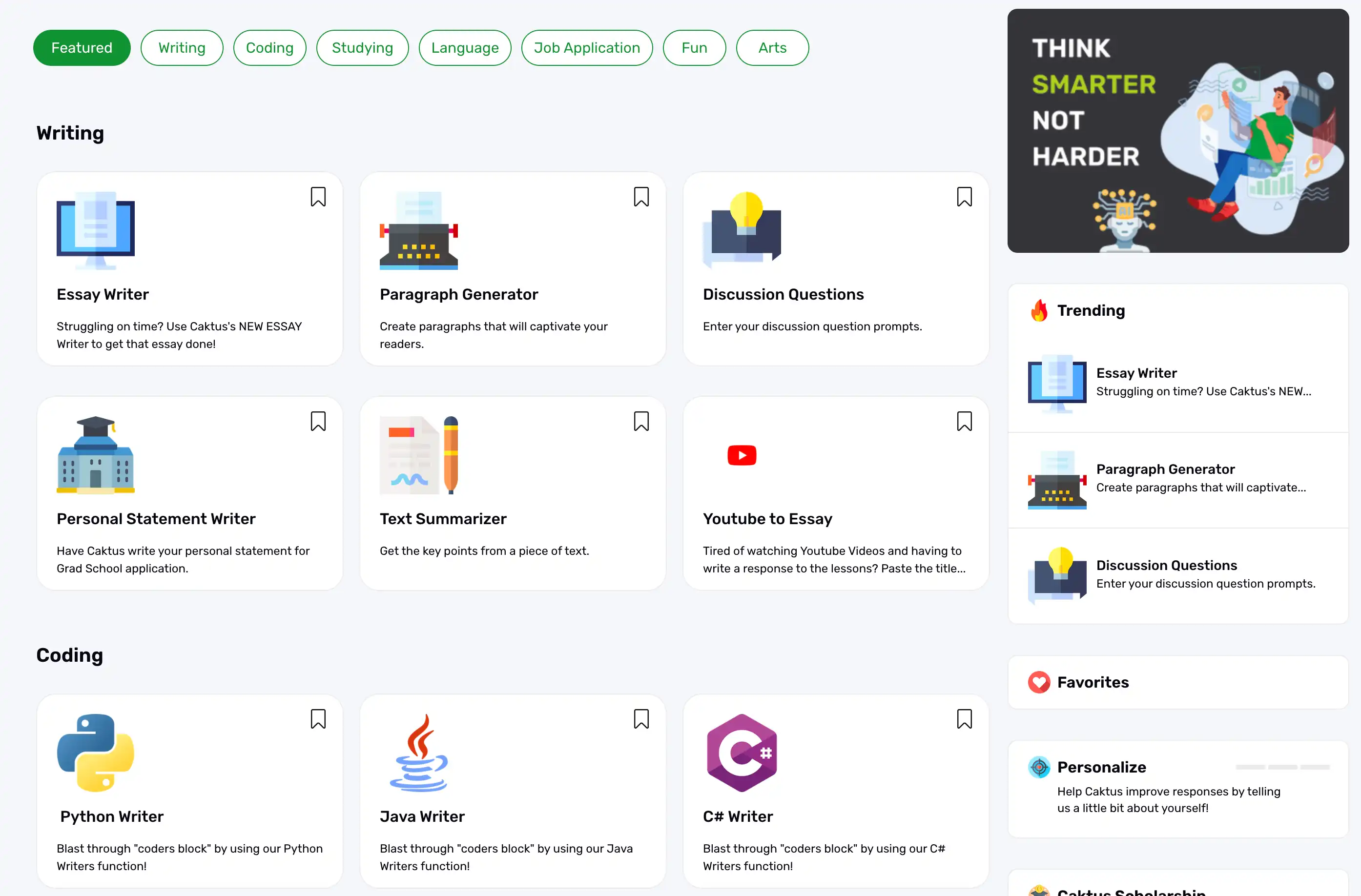Open the Paragraph Generator card title
This screenshot has width=1361, height=896.
(459, 294)
